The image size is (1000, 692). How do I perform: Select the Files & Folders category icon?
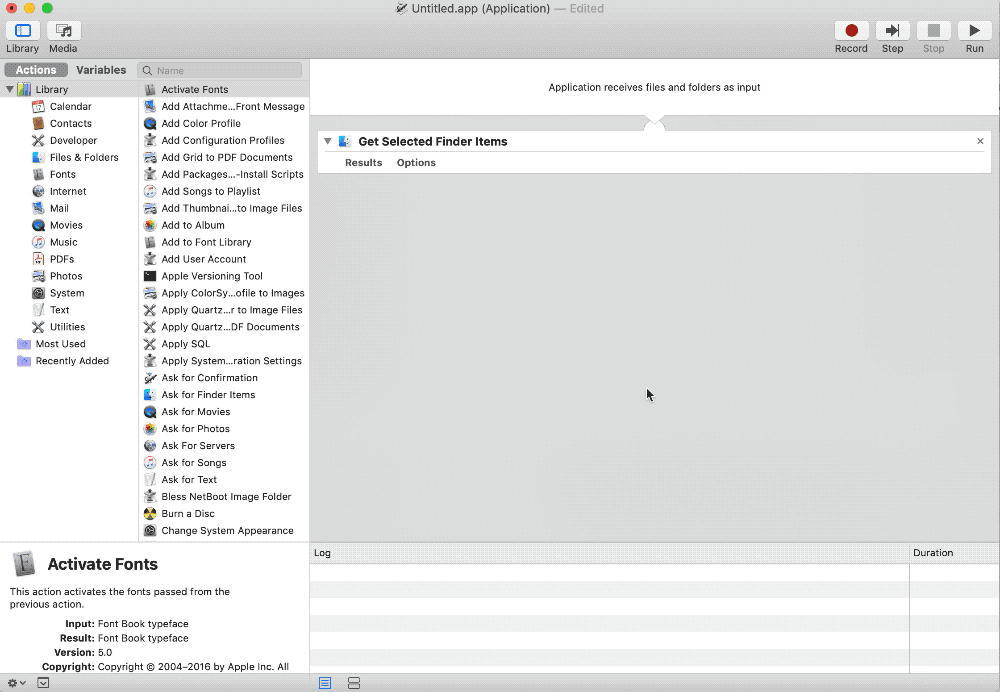pyautogui.click(x=38, y=158)
